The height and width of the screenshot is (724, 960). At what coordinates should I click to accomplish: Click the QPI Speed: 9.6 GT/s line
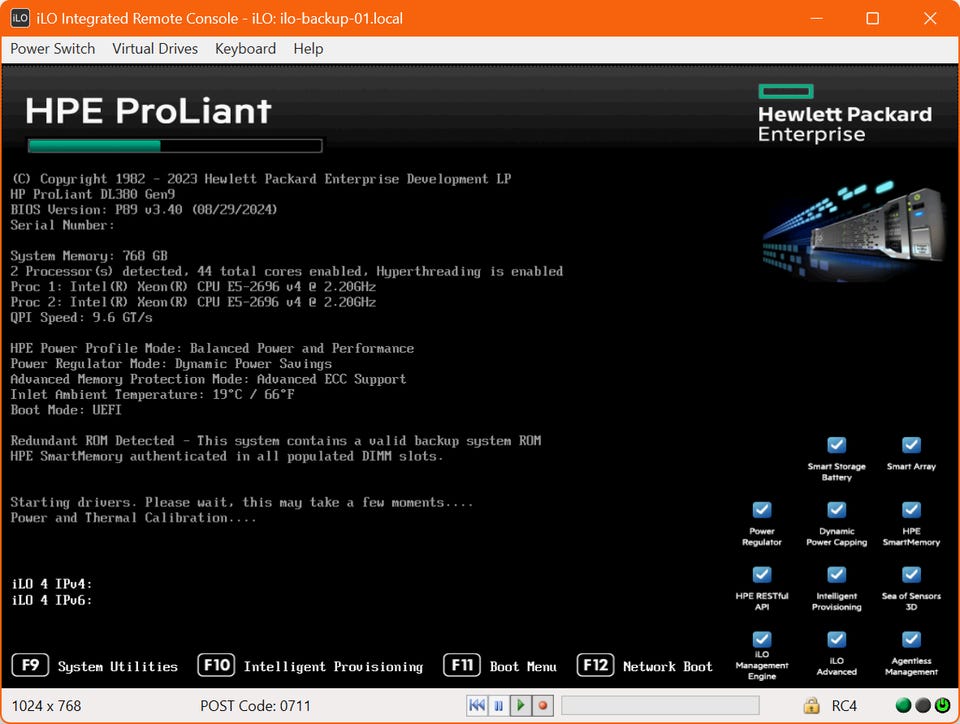coord(81,318)
